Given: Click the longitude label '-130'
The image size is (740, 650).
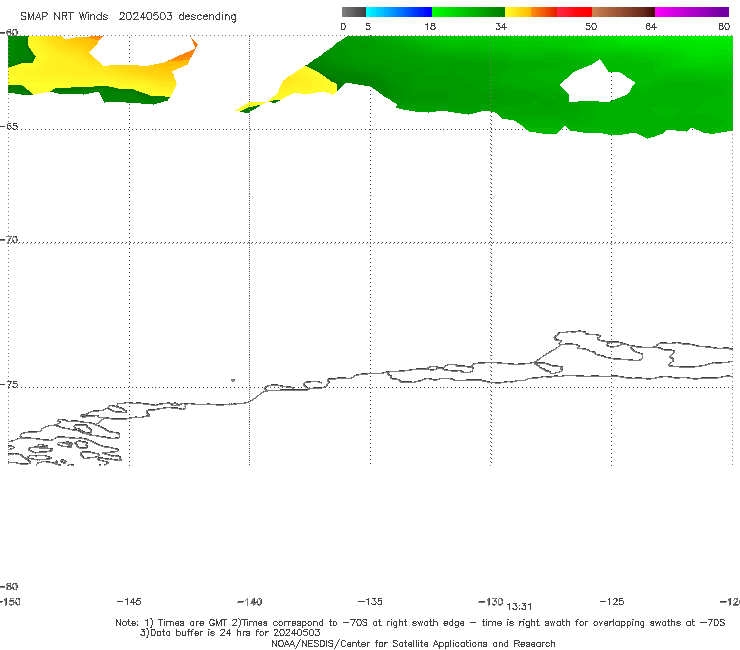Looking at the screenshot, I should pyautogui.click(x=491, y=602).
